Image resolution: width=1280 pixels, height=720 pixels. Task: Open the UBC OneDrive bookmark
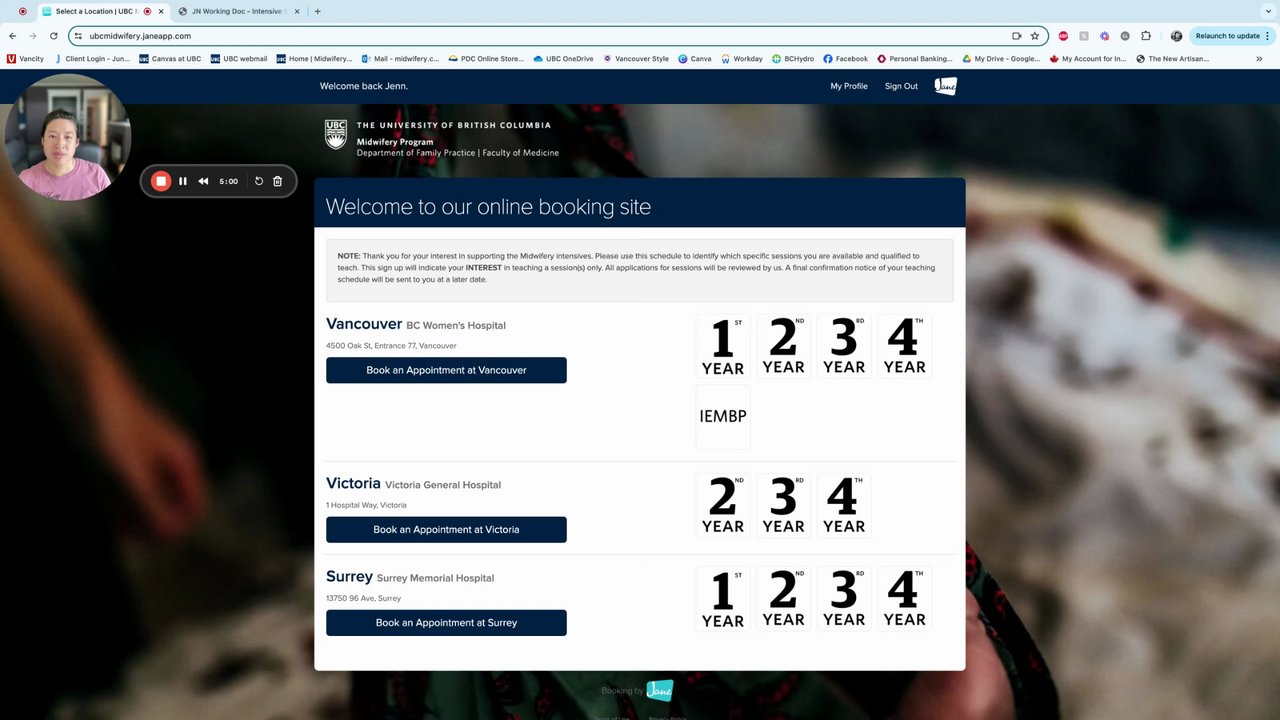[x=563, y=59]
